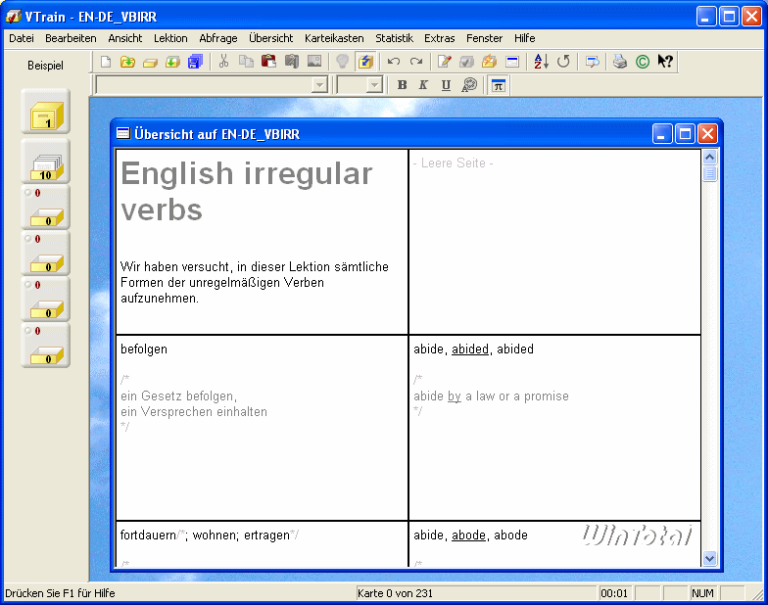
Task: Apply italic K formatting
Action: [423, 85]
